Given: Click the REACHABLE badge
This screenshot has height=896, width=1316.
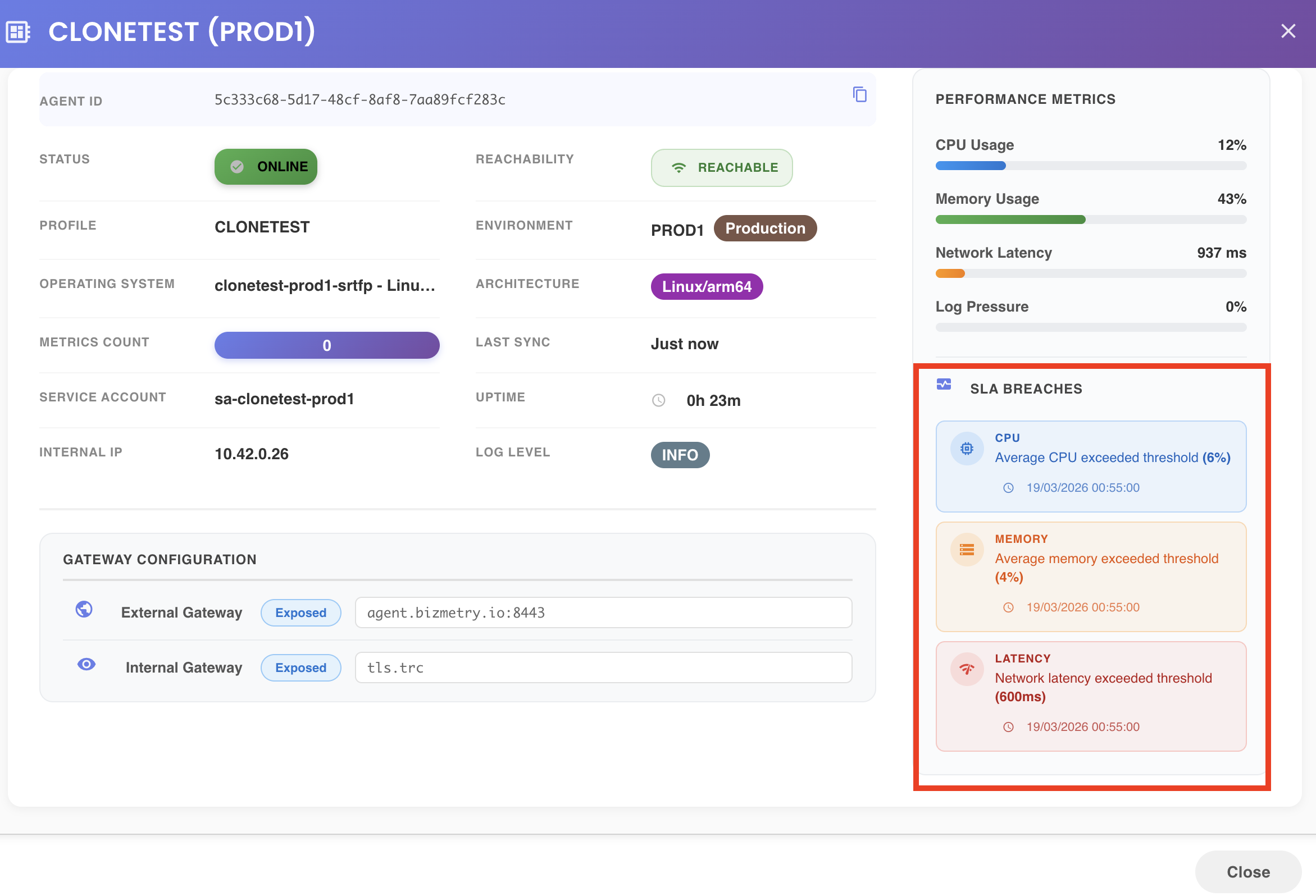Looking at the screenshot, I should pos(721,167).
